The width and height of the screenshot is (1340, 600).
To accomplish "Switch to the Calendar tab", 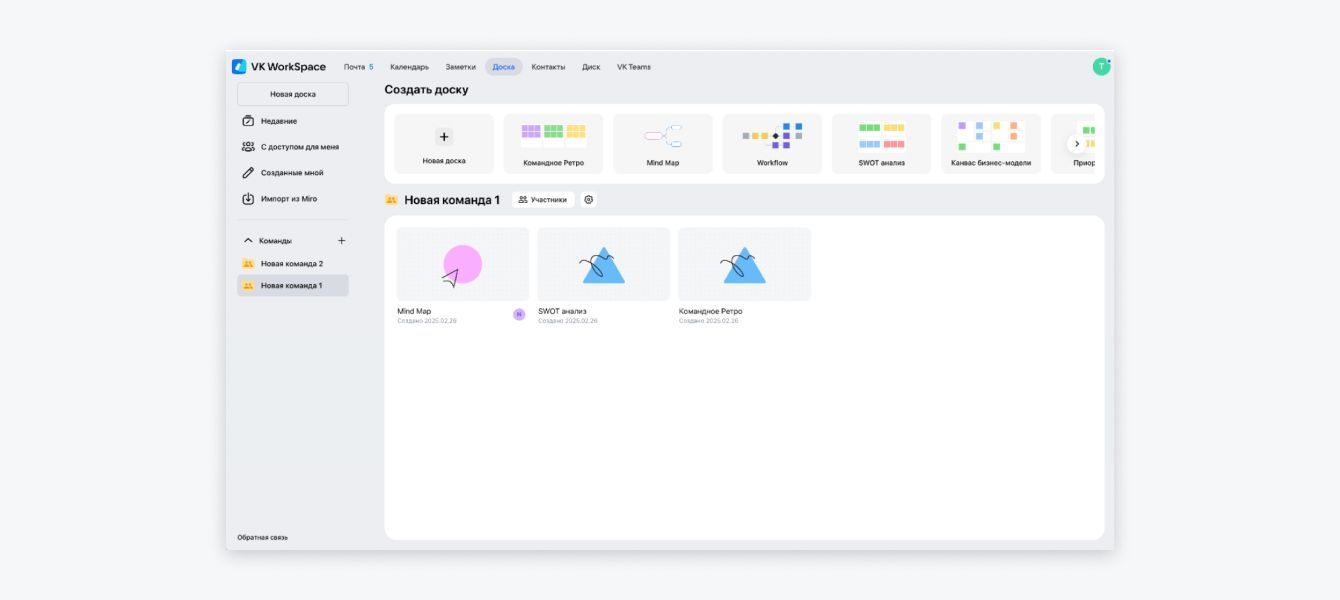I will (409, 67).
